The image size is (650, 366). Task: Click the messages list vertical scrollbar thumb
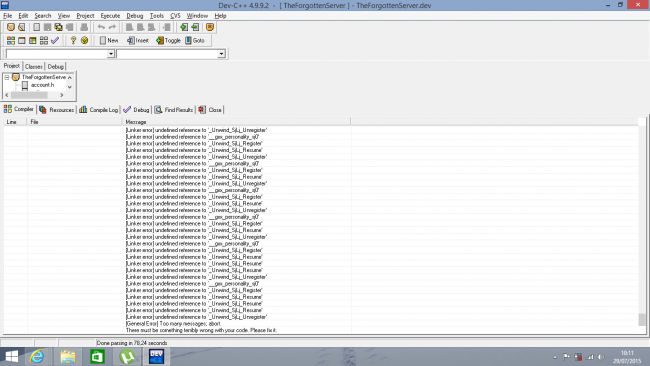pos(642,320)
